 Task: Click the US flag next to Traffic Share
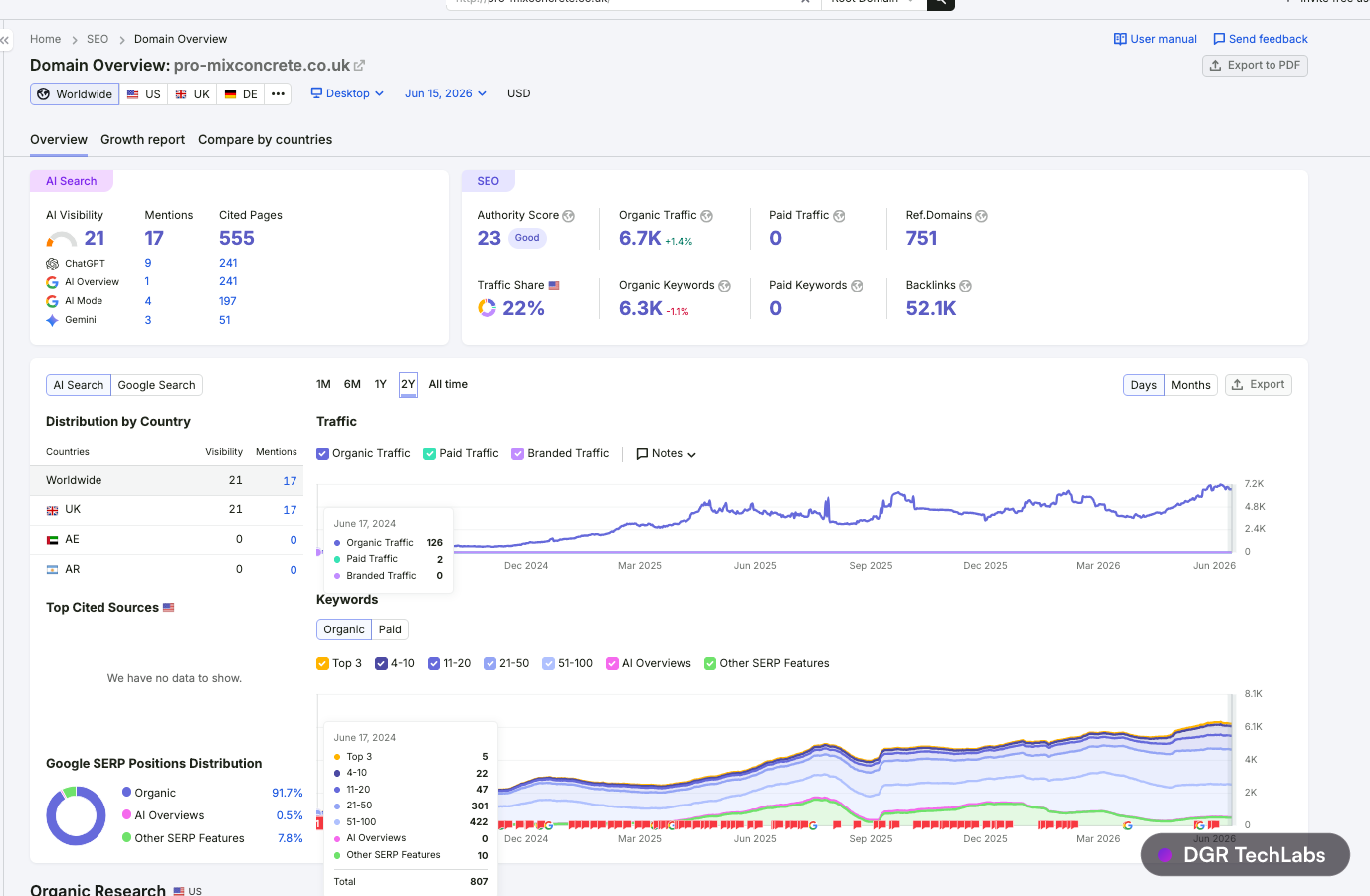(554, 285)
